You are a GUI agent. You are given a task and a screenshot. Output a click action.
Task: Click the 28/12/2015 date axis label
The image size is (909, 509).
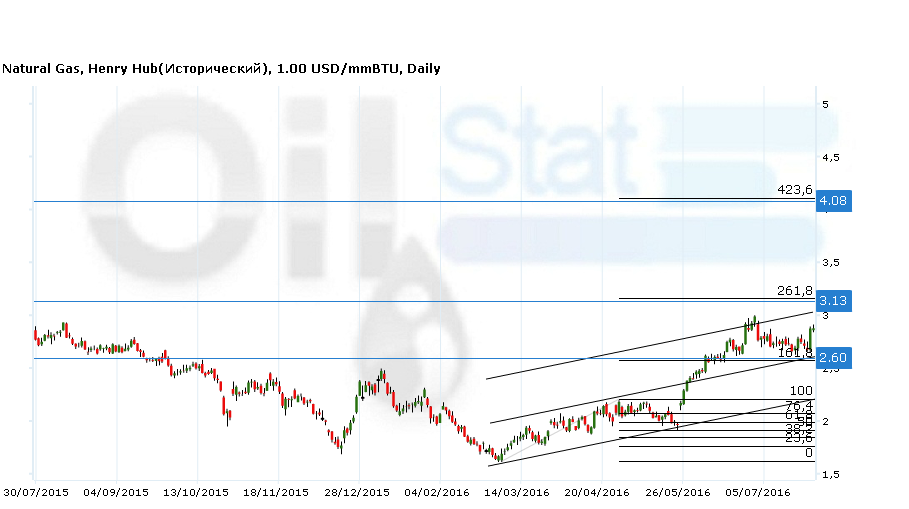(357, 492)
